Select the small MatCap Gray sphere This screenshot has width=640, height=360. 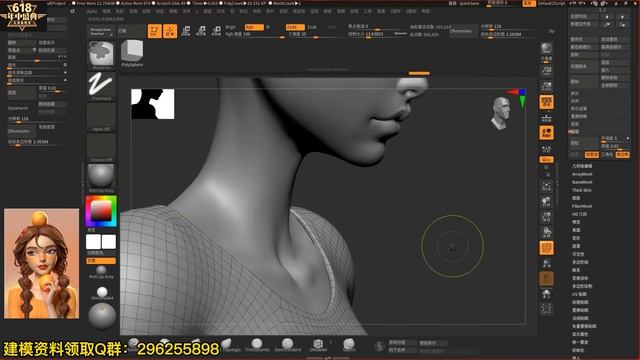[101, 271]
